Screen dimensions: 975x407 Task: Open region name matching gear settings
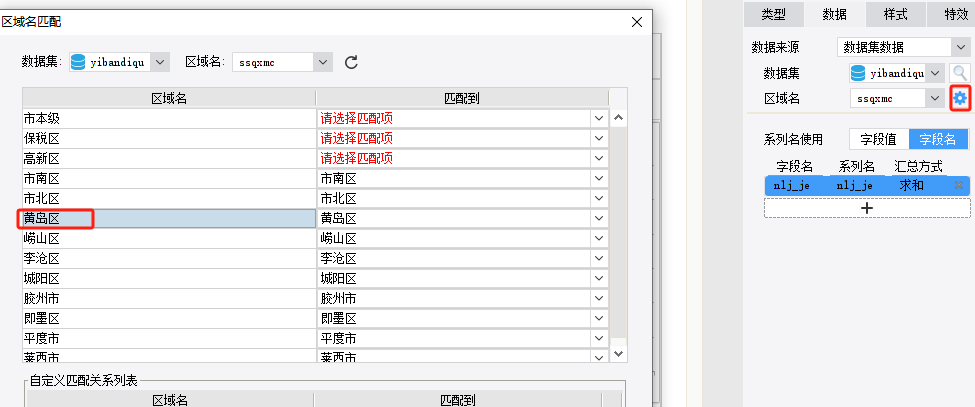(960, 98)
